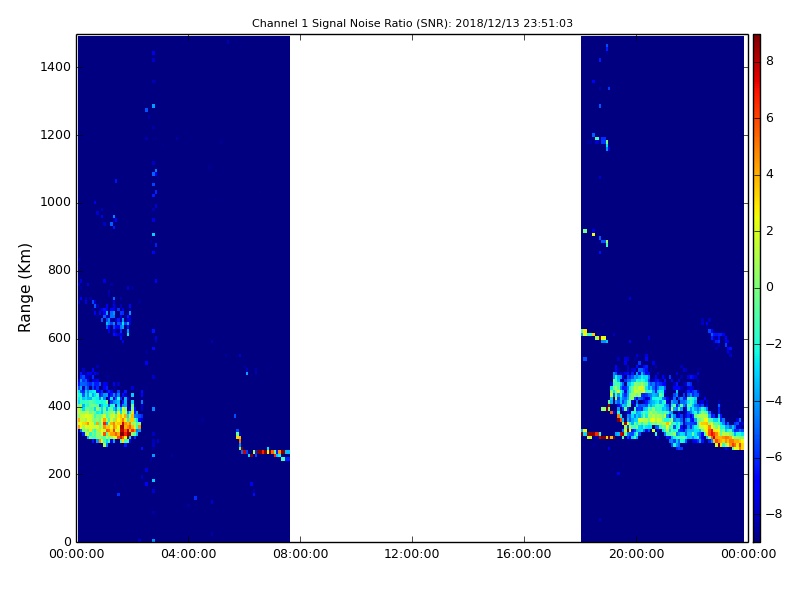Viewport: 800px width, 600px height.
Task: Click the red echo trace near 06:30 at 270 km
Action: tap(265, 452)
